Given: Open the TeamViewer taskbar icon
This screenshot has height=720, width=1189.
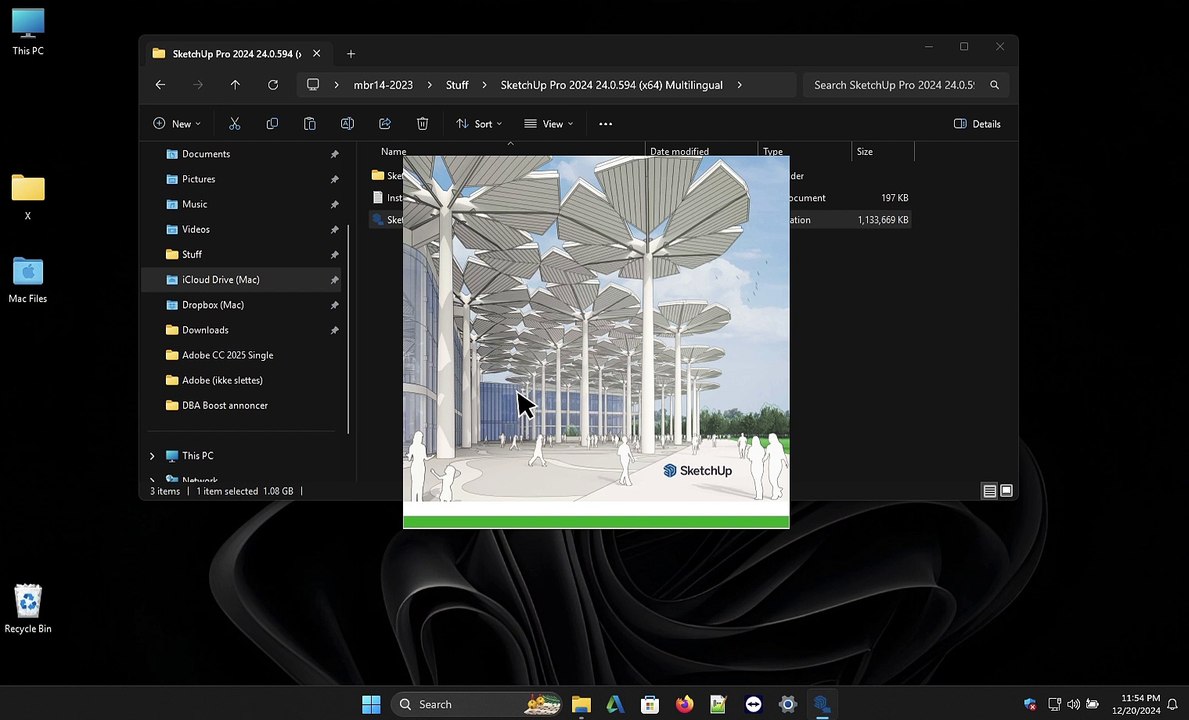Looking at the screenshot, I should click(753, 704).
